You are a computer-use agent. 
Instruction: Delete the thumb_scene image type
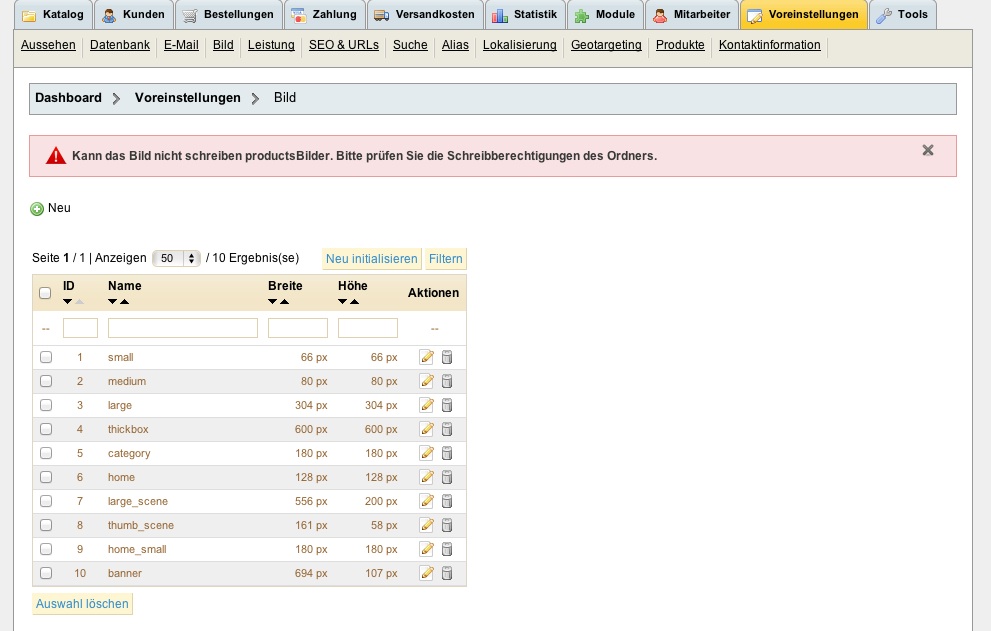[x=447, y=525]
